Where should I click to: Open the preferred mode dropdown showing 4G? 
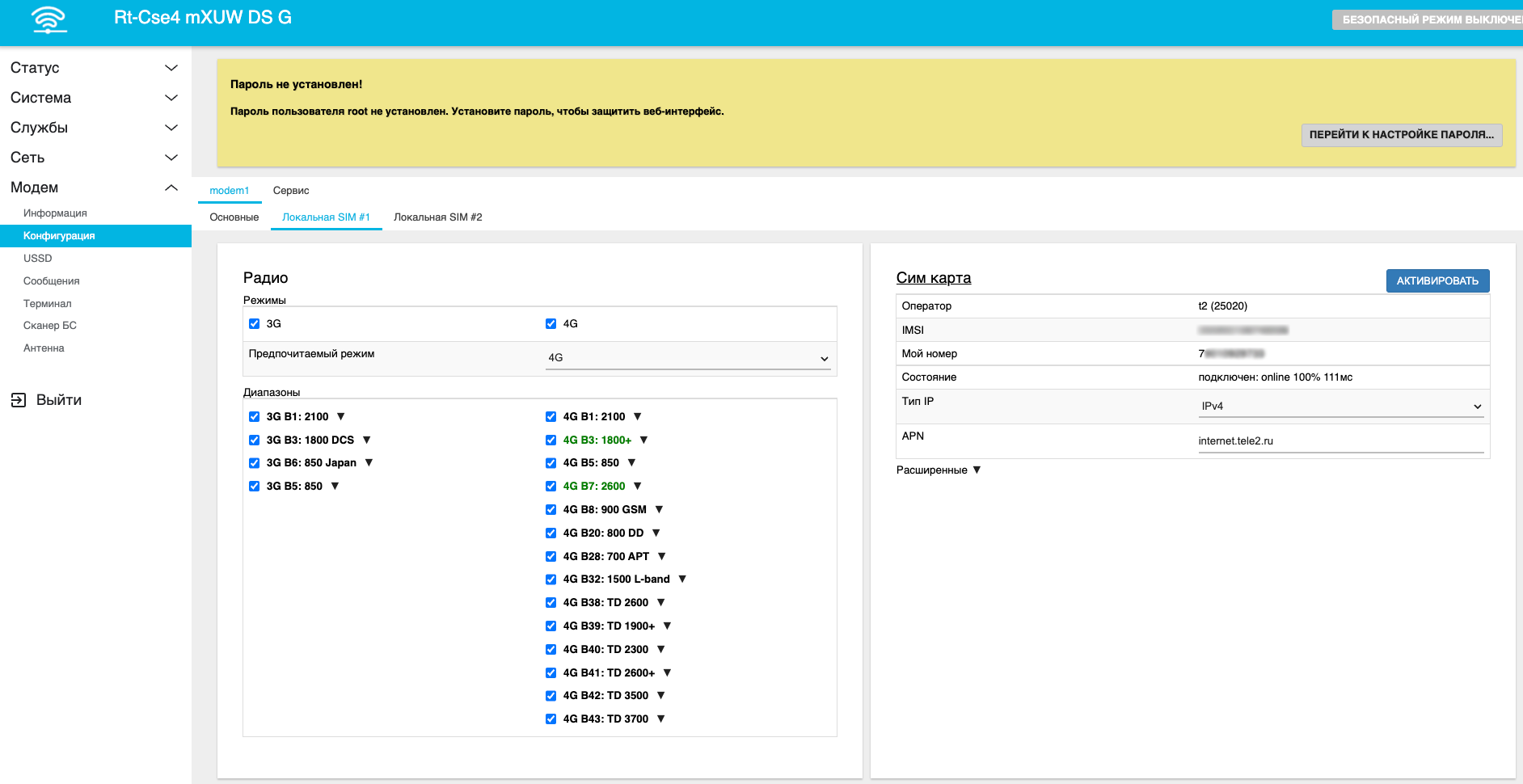pyautogui.click(x=689, y=358)
